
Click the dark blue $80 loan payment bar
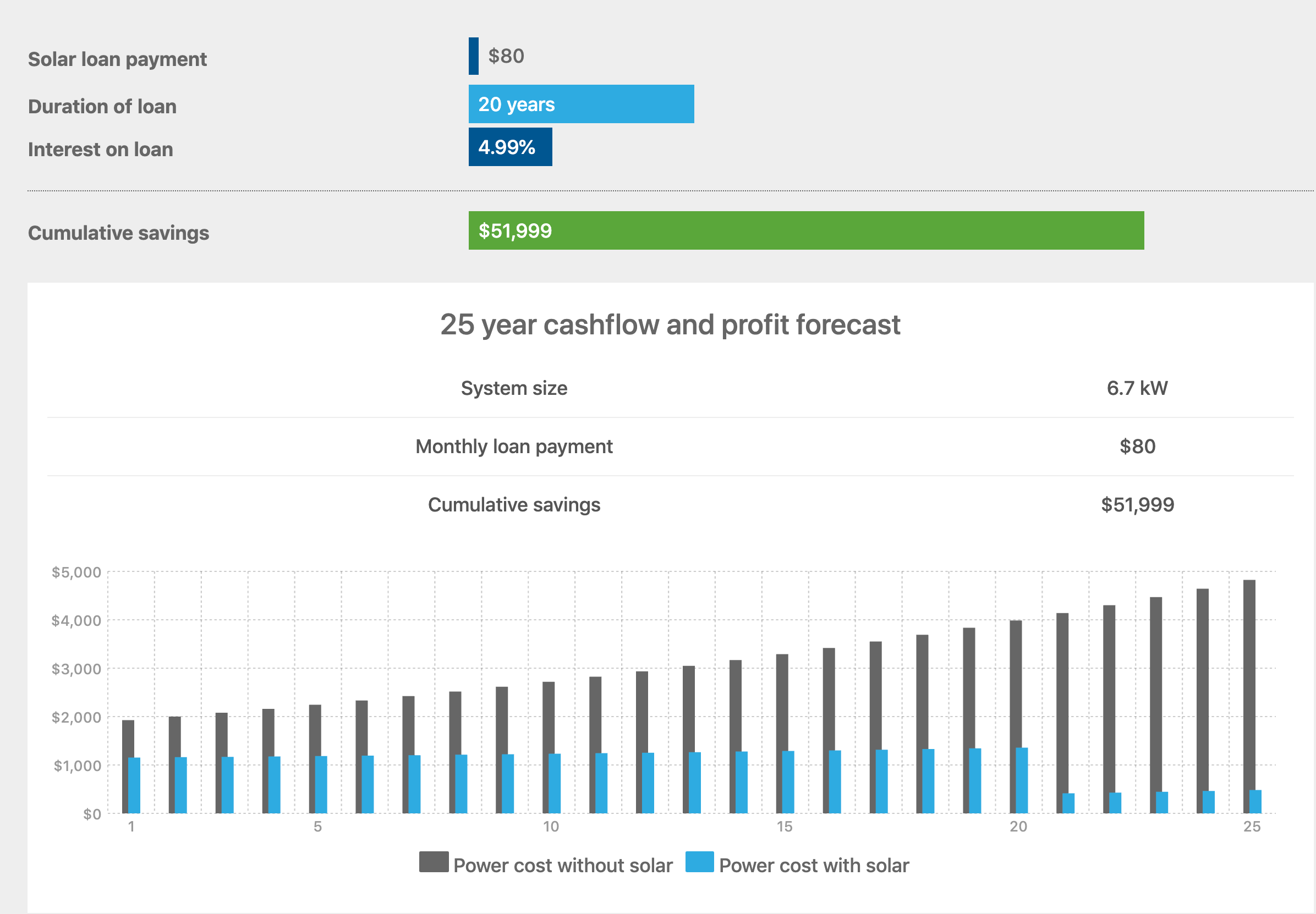pyautogui.click(x=473, y=56)
